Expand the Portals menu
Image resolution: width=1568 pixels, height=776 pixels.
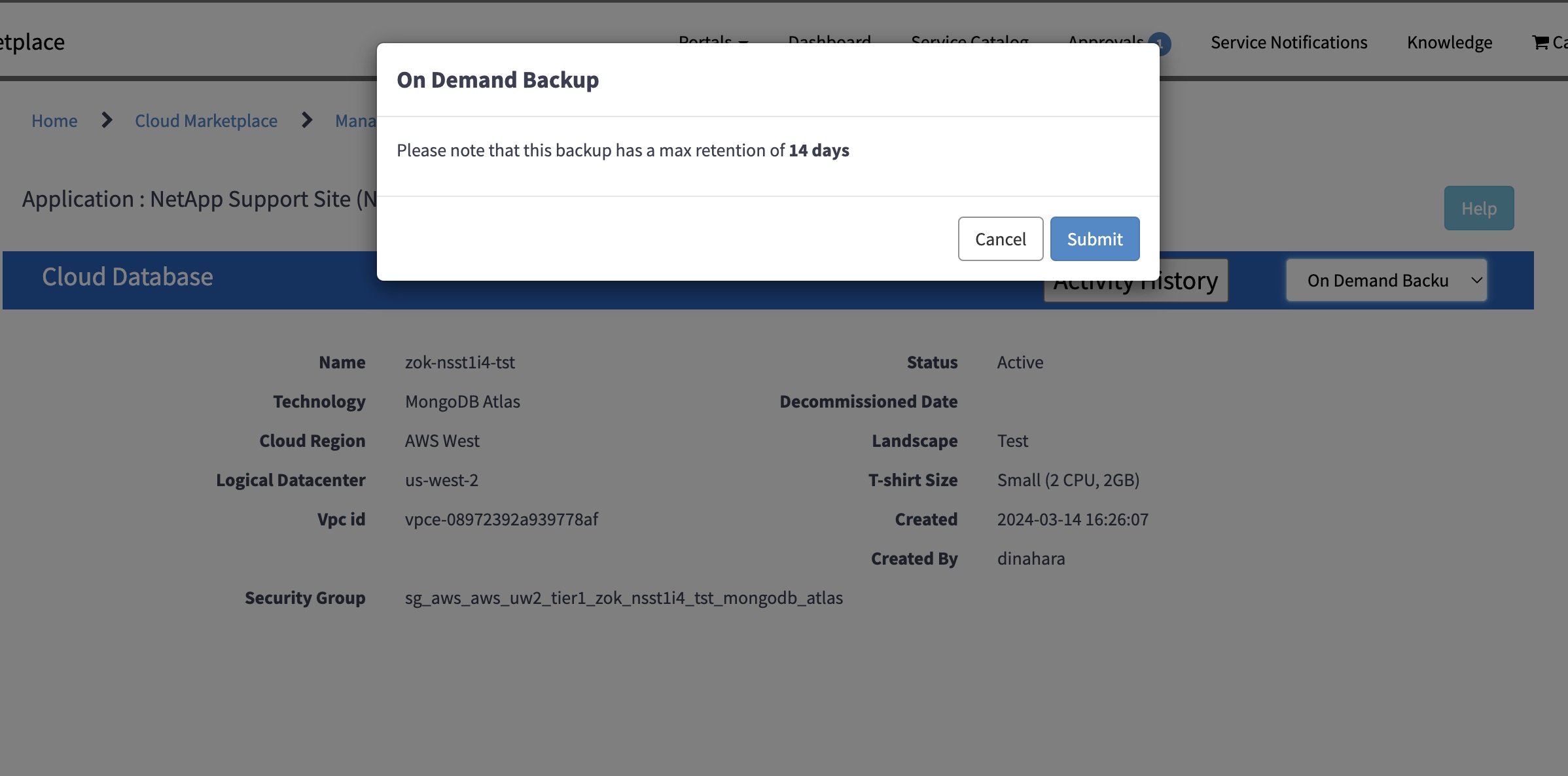pyautogui.click(x=712, y=42)
